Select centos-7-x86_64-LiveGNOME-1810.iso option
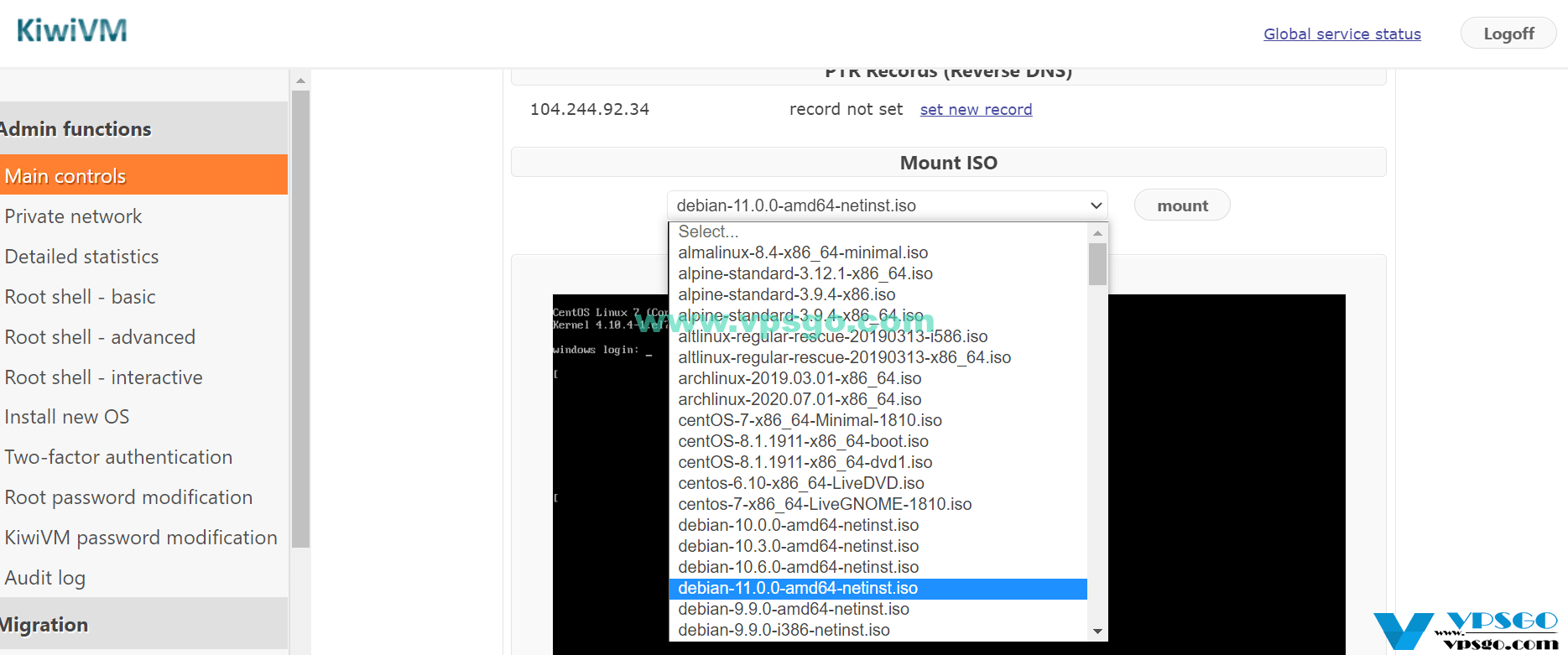 tap(878, 504)
